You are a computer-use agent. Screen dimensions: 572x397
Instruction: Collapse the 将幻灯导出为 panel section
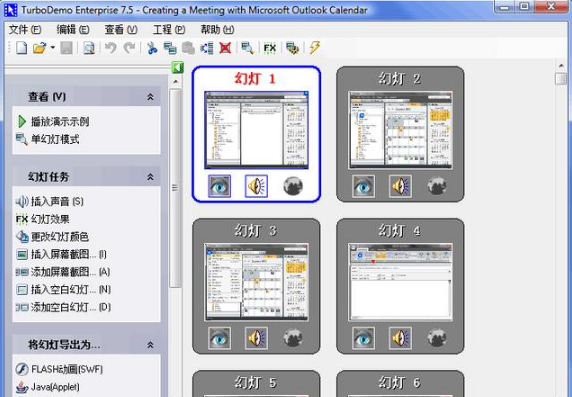point(150,345)
